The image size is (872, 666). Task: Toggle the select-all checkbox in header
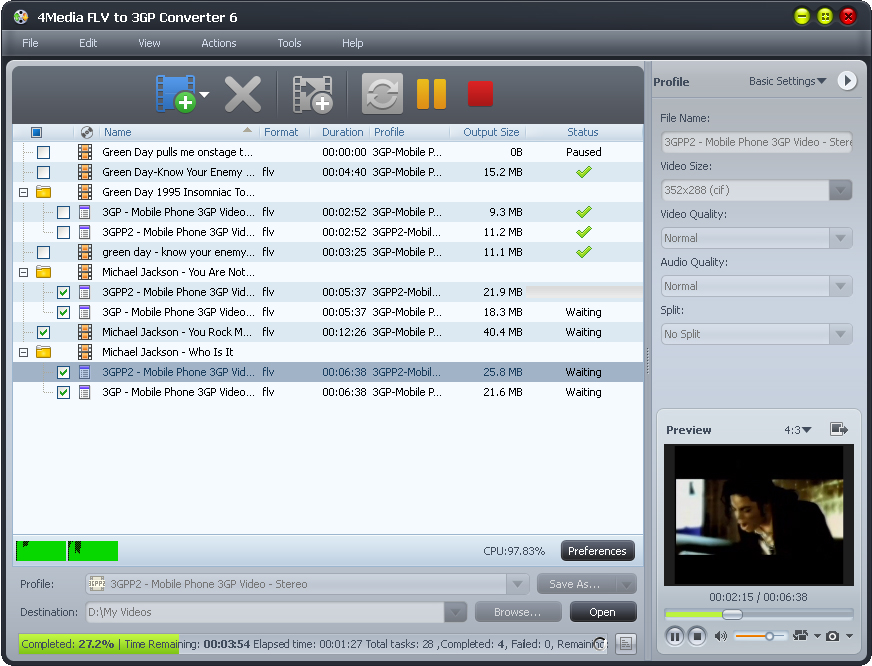click(x=36, y=132)
